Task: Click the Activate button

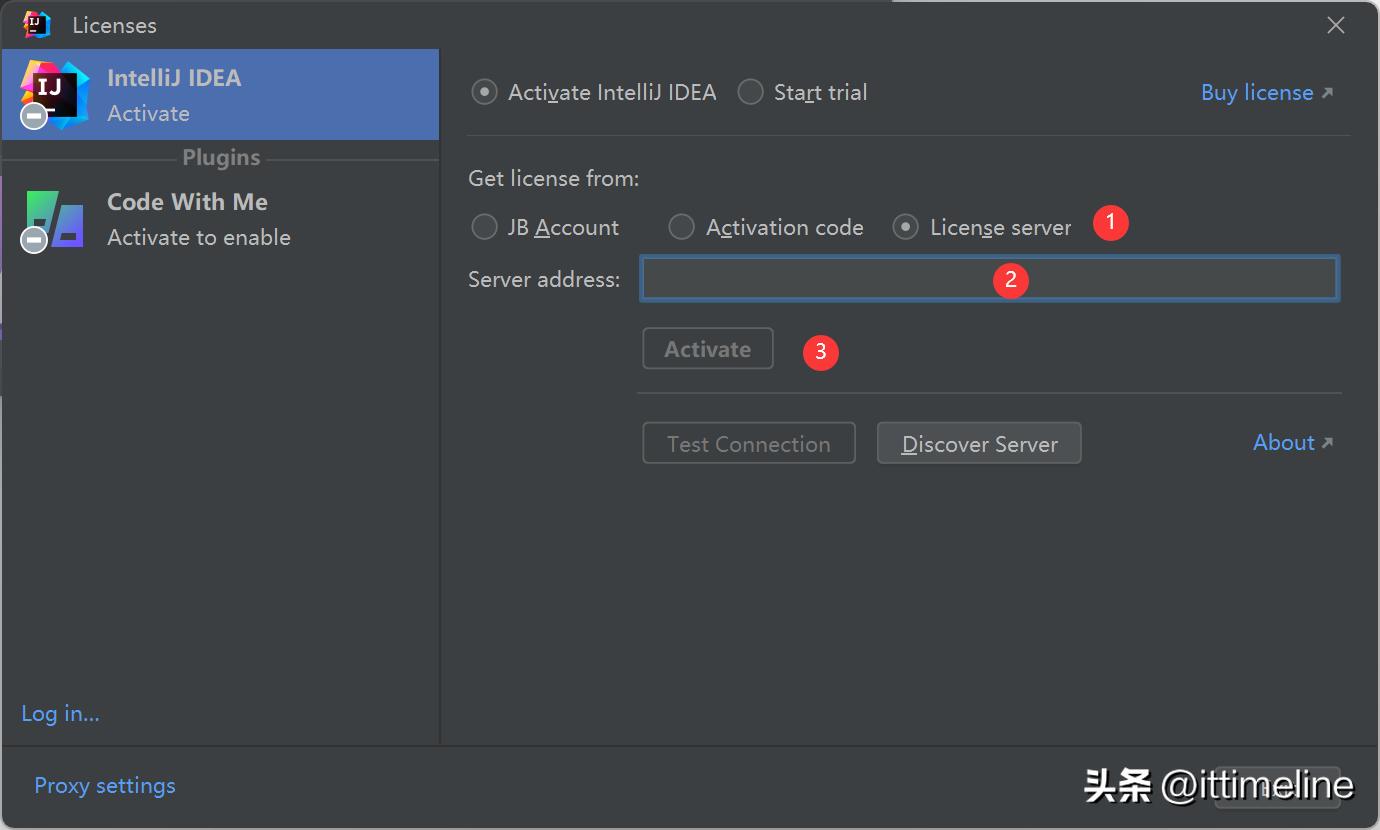Action: 708,348
